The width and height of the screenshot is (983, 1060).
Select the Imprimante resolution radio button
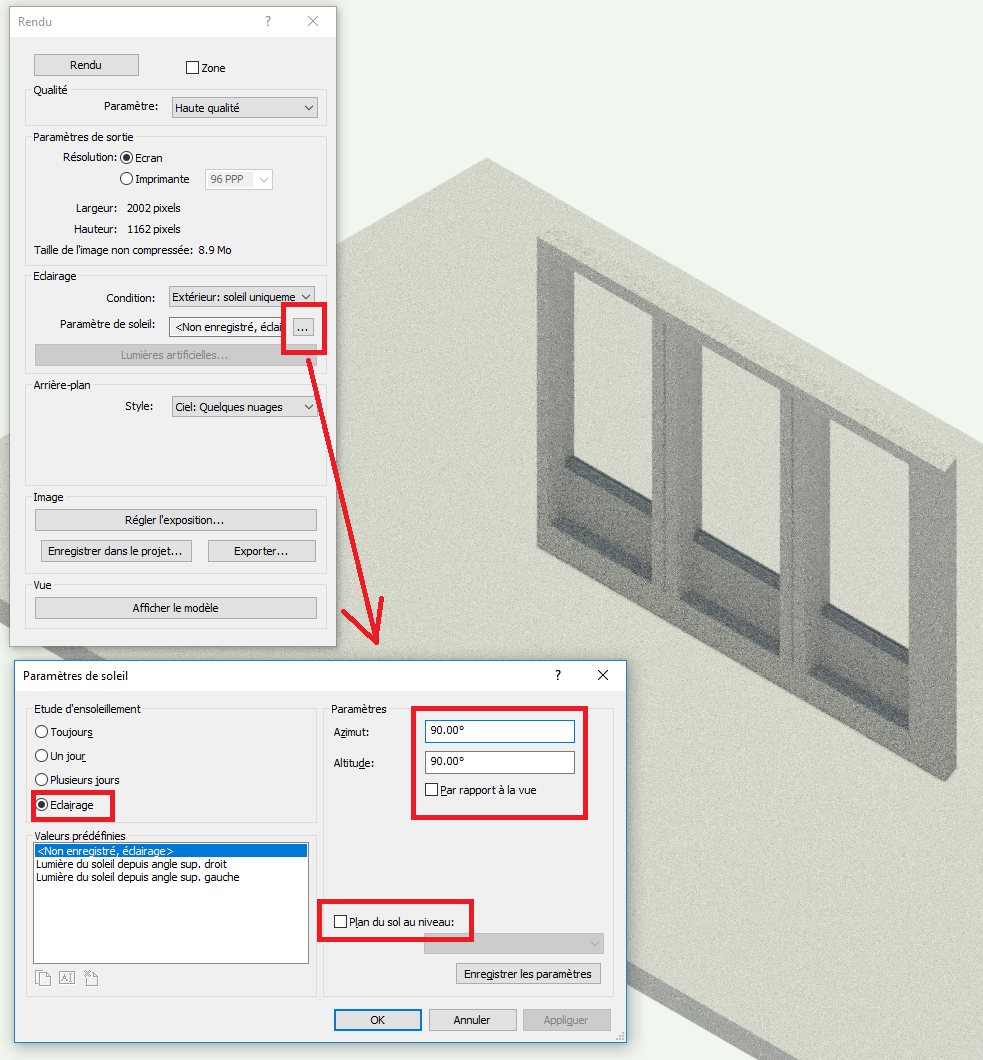pyautogui.click(x=127, y=179)
